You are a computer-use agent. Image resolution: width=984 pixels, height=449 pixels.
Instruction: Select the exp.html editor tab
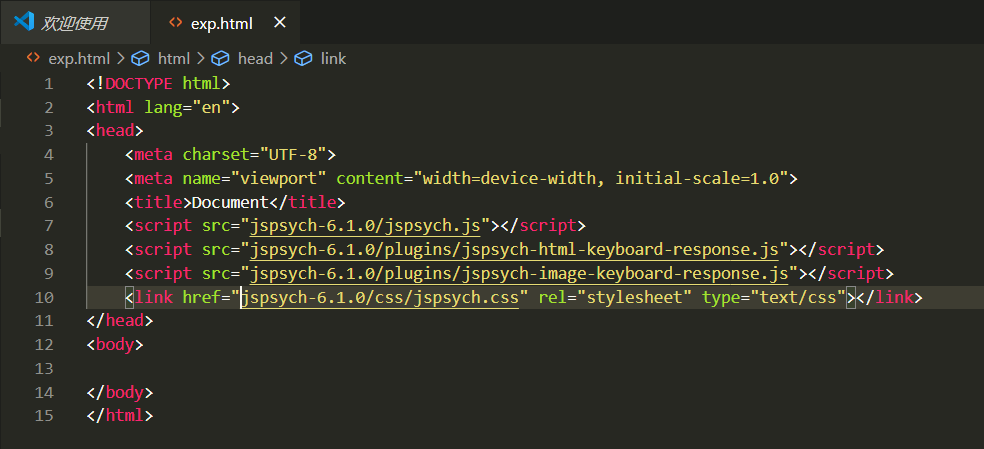coord(222,22)
